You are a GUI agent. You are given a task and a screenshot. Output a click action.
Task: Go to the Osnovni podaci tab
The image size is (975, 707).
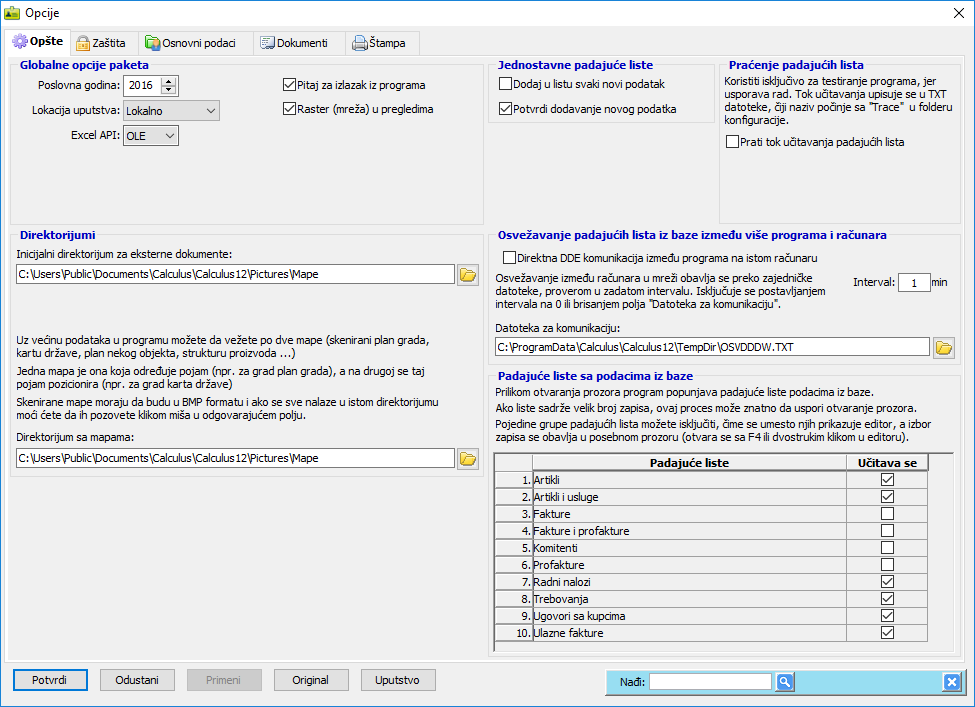click(193, 43)
